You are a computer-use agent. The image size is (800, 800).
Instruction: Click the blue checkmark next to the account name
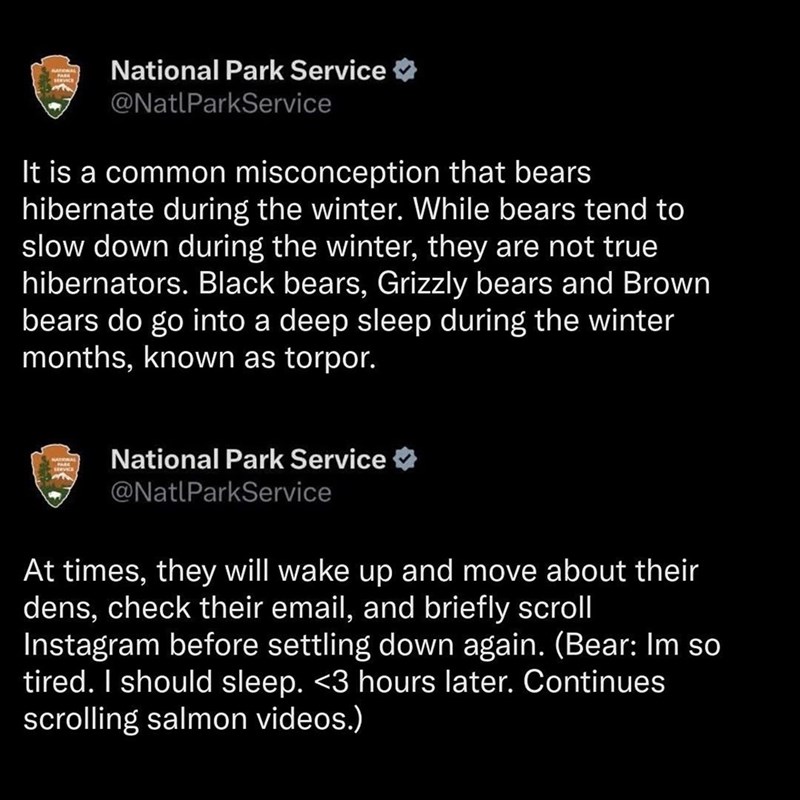pyautogui.click(x=406, y=70)
